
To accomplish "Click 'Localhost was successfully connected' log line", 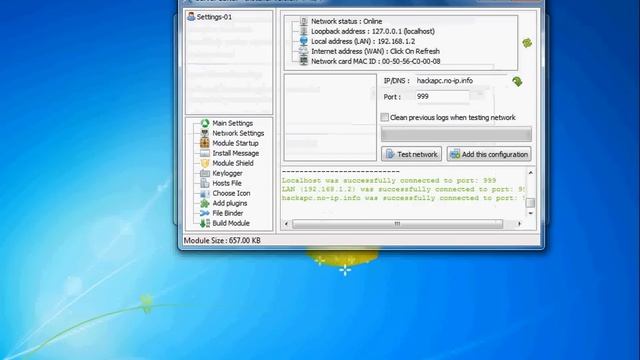I will (x=389, y=180).
